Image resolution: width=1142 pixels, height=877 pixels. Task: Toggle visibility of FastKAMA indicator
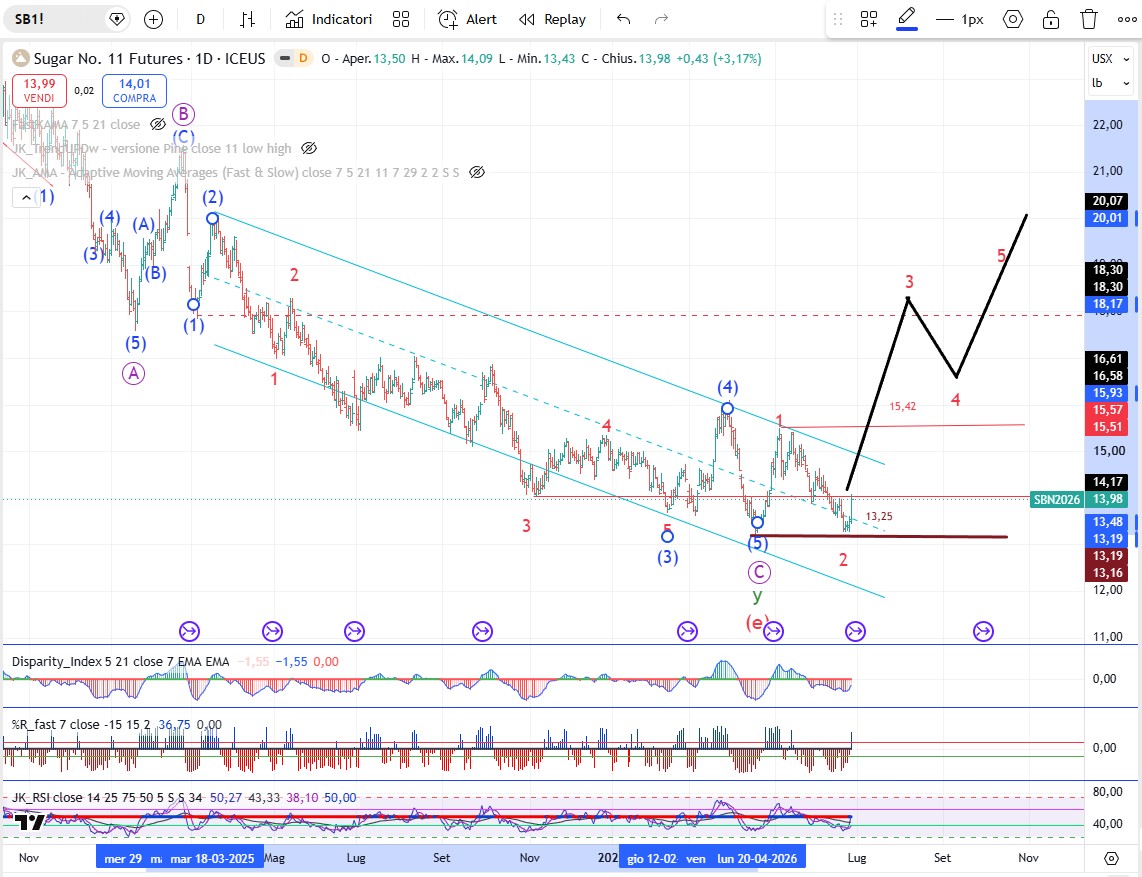[x=158, y=125]
